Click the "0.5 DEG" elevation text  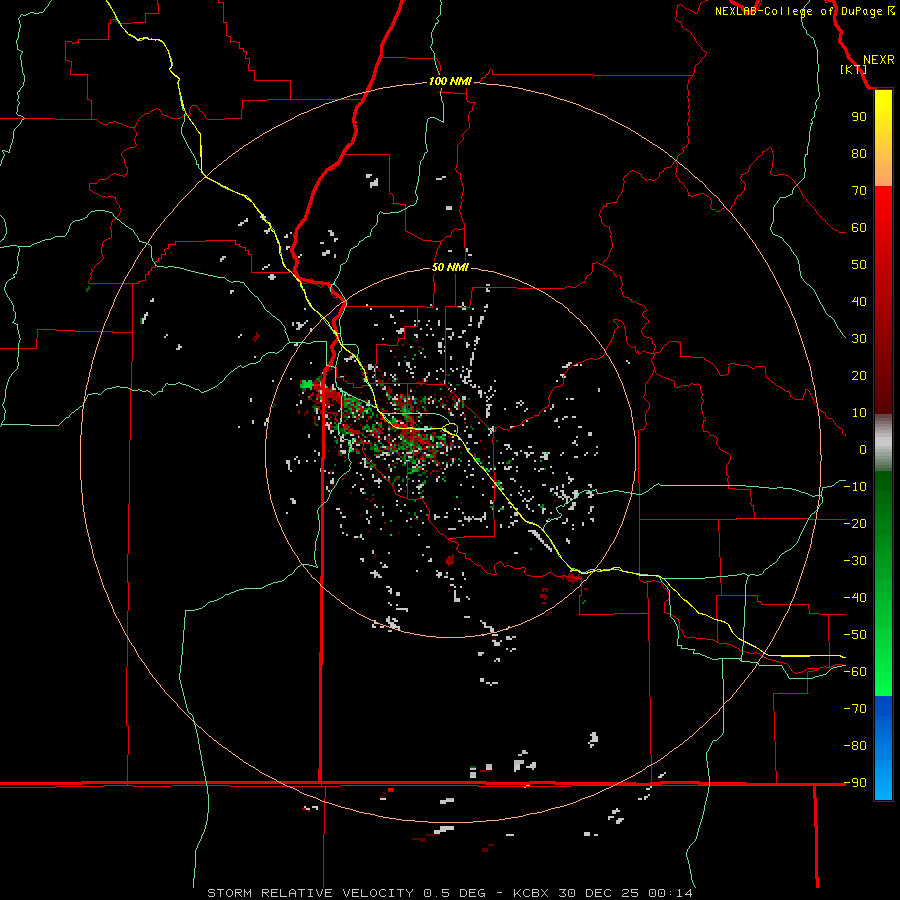[455, 893]
